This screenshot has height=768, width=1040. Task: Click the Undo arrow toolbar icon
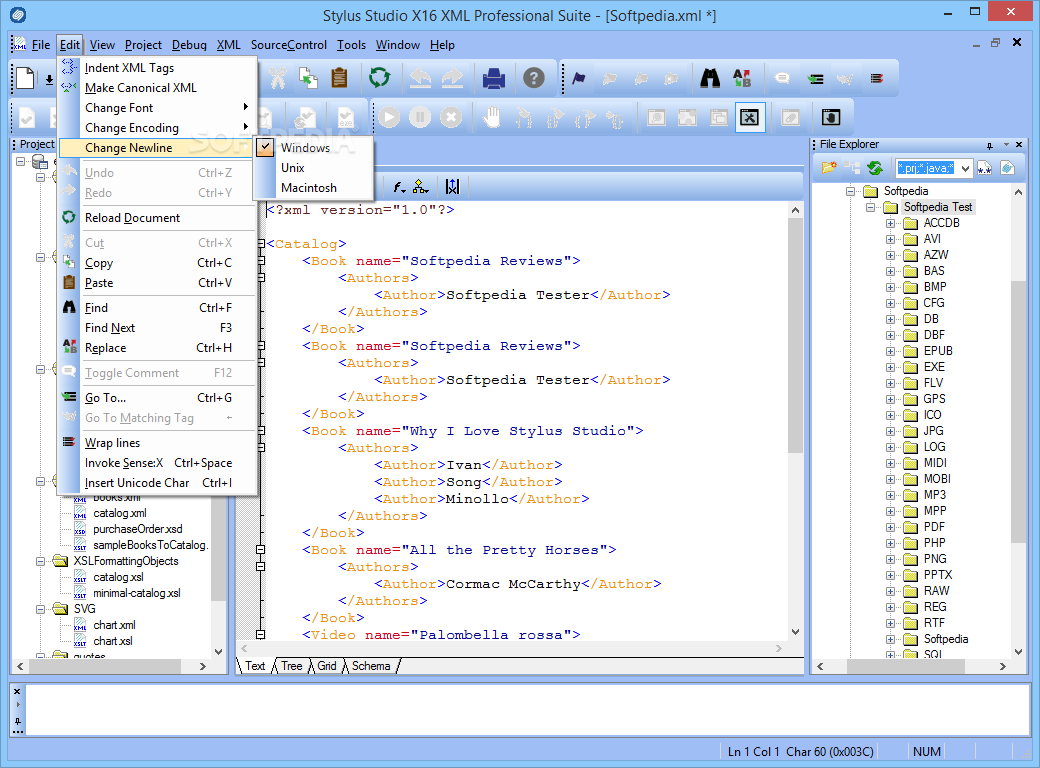[x=419, y=78]
